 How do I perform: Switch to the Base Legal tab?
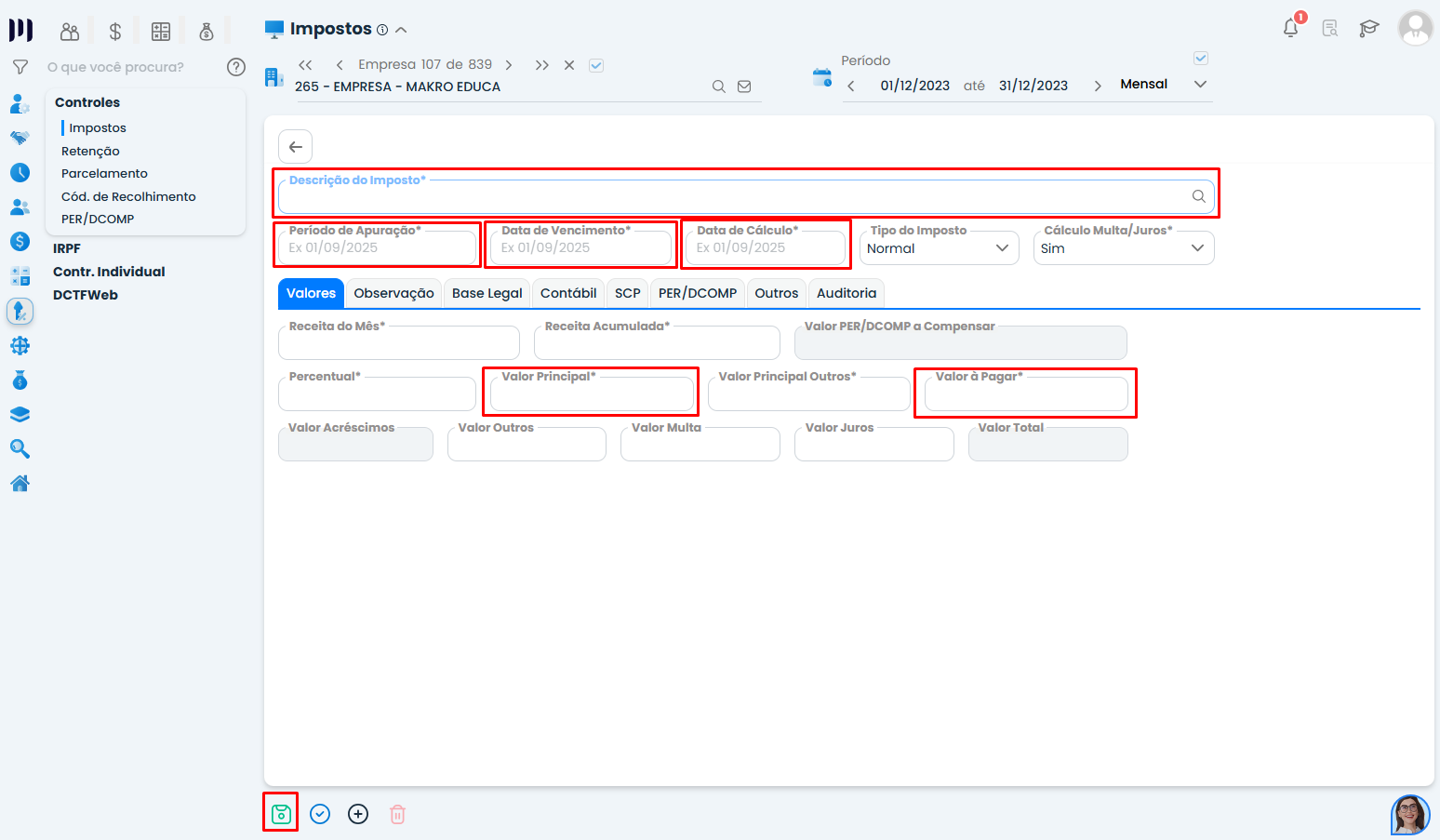point(487,293)
